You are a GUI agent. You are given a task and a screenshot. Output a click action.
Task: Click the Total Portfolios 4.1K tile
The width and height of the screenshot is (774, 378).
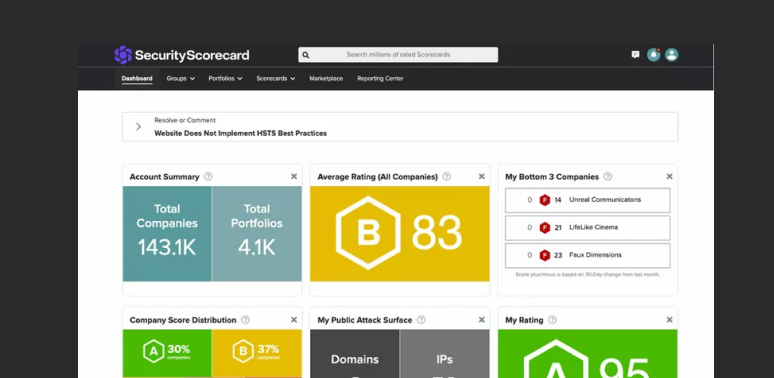pyautogui.click(x=257, y=233)
